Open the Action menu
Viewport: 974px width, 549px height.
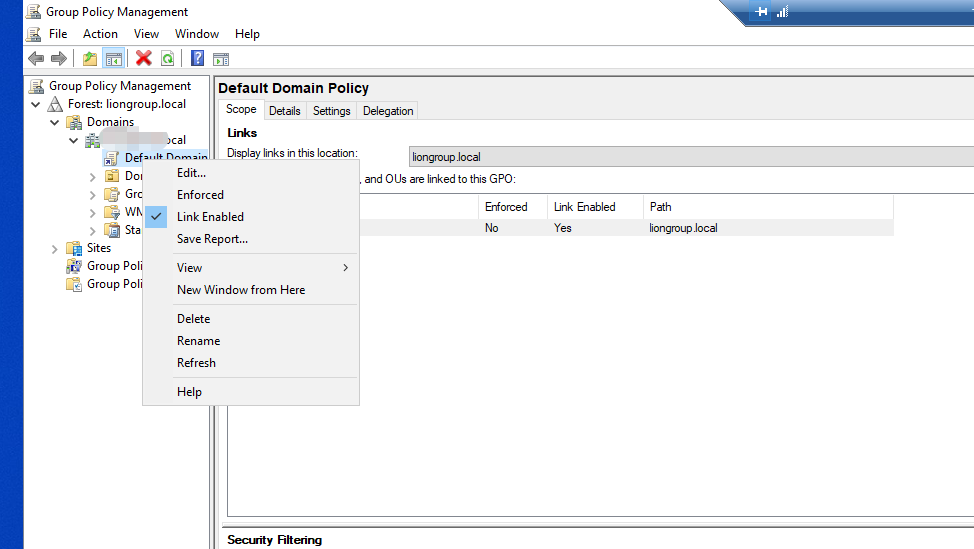pos(100,34)
